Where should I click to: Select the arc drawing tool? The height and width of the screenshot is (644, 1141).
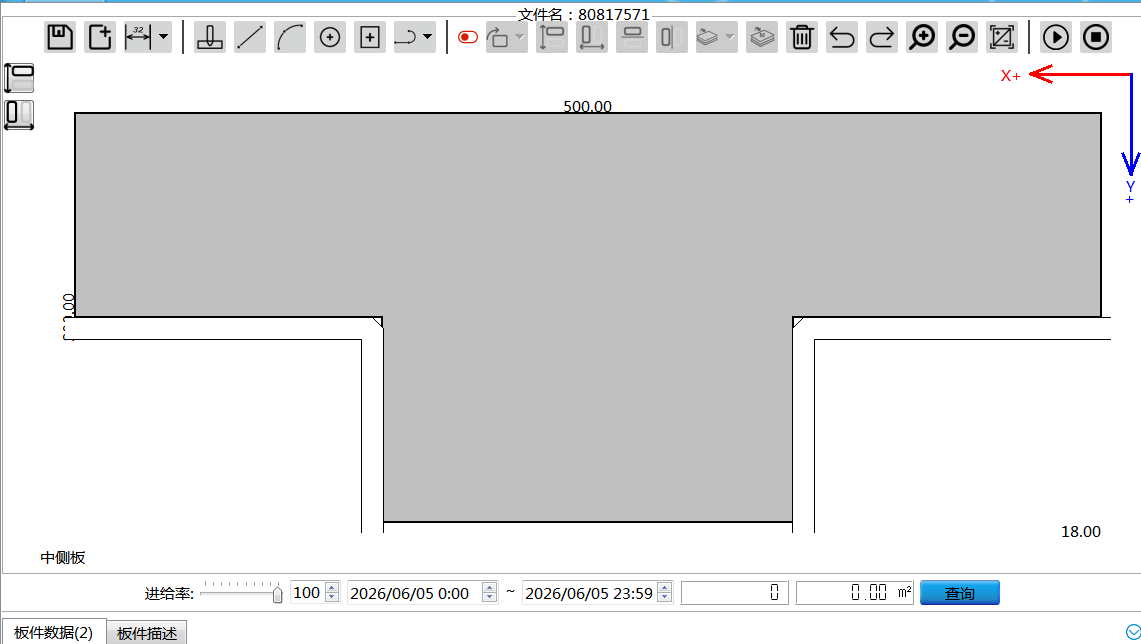tap(290, 37)
